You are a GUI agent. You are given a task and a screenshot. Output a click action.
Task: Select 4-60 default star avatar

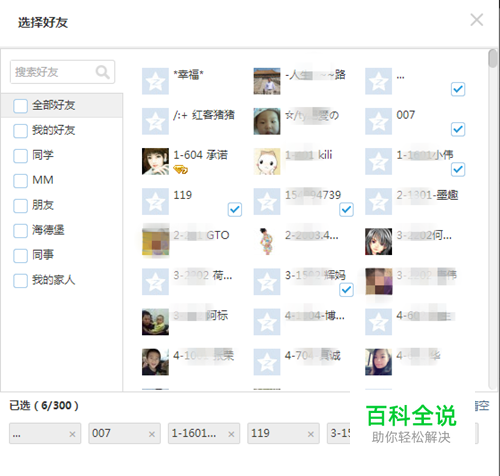point(378,322)
